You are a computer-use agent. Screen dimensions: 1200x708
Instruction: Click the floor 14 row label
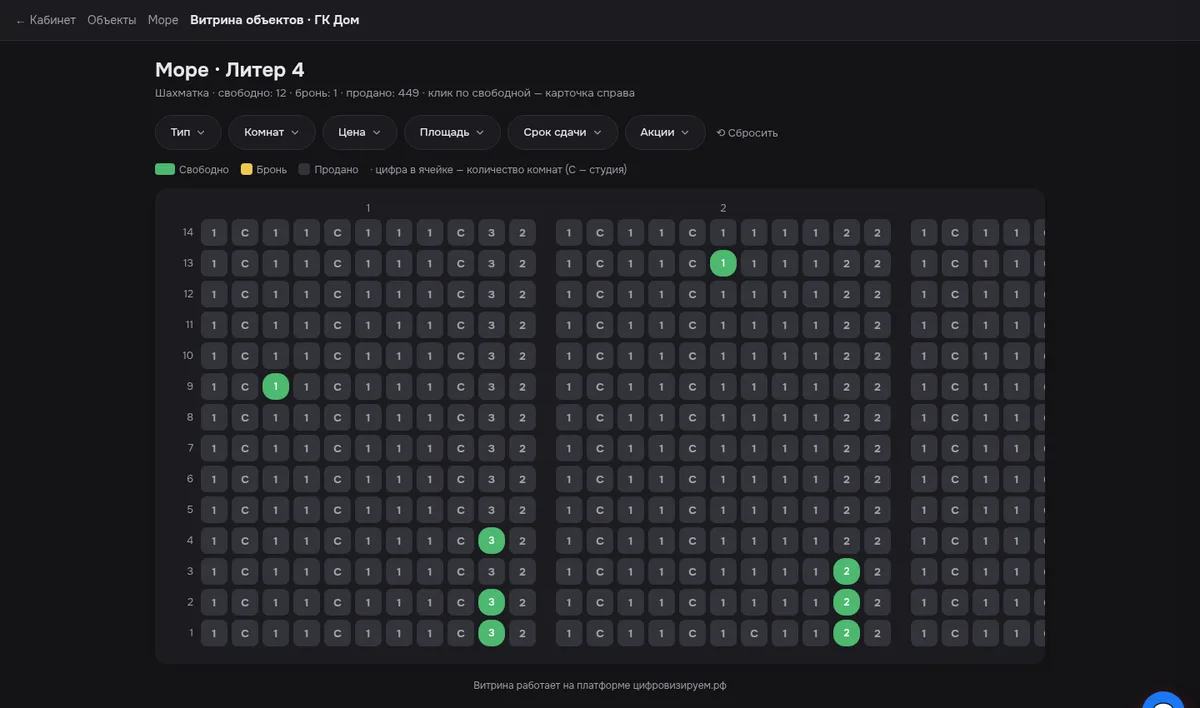click(187, 233)
